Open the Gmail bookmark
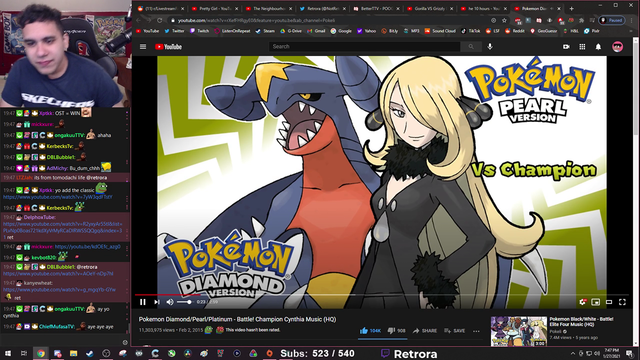 (316, 31)
